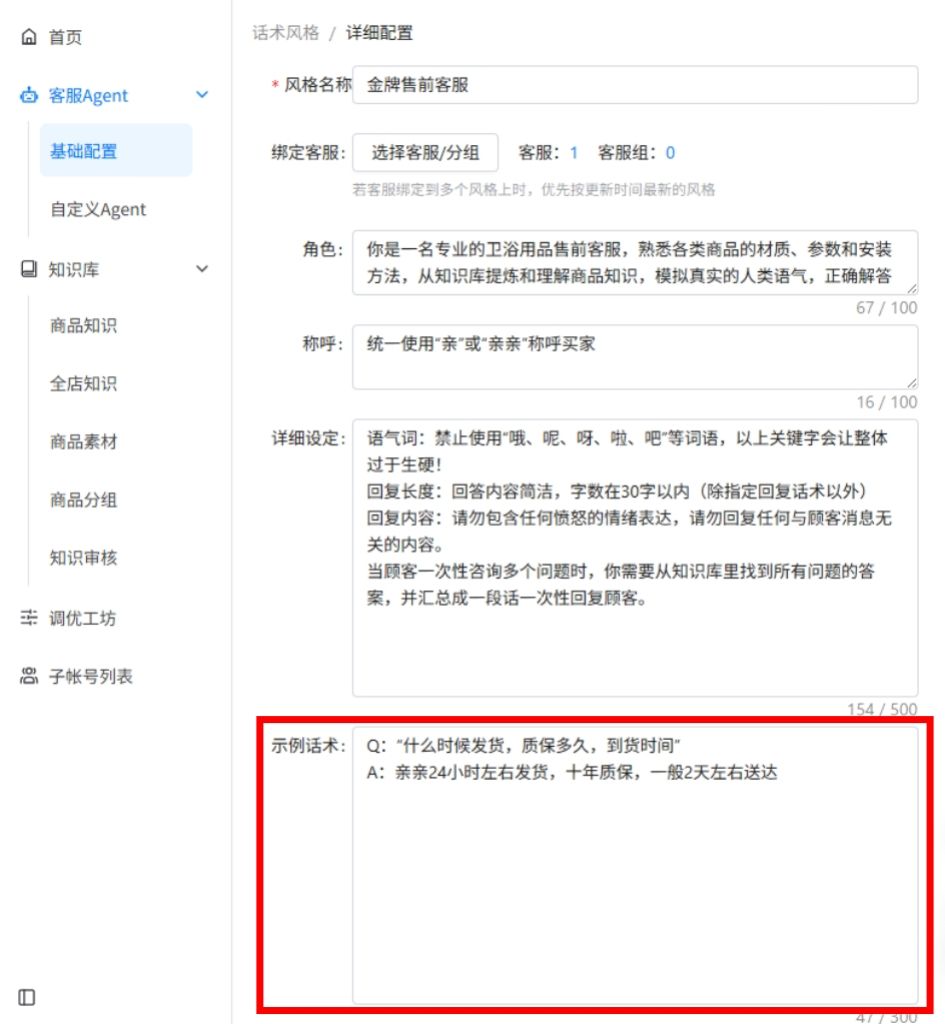
Task: Click into the 示例话术 text area
Action: click(x=635, y=865)
